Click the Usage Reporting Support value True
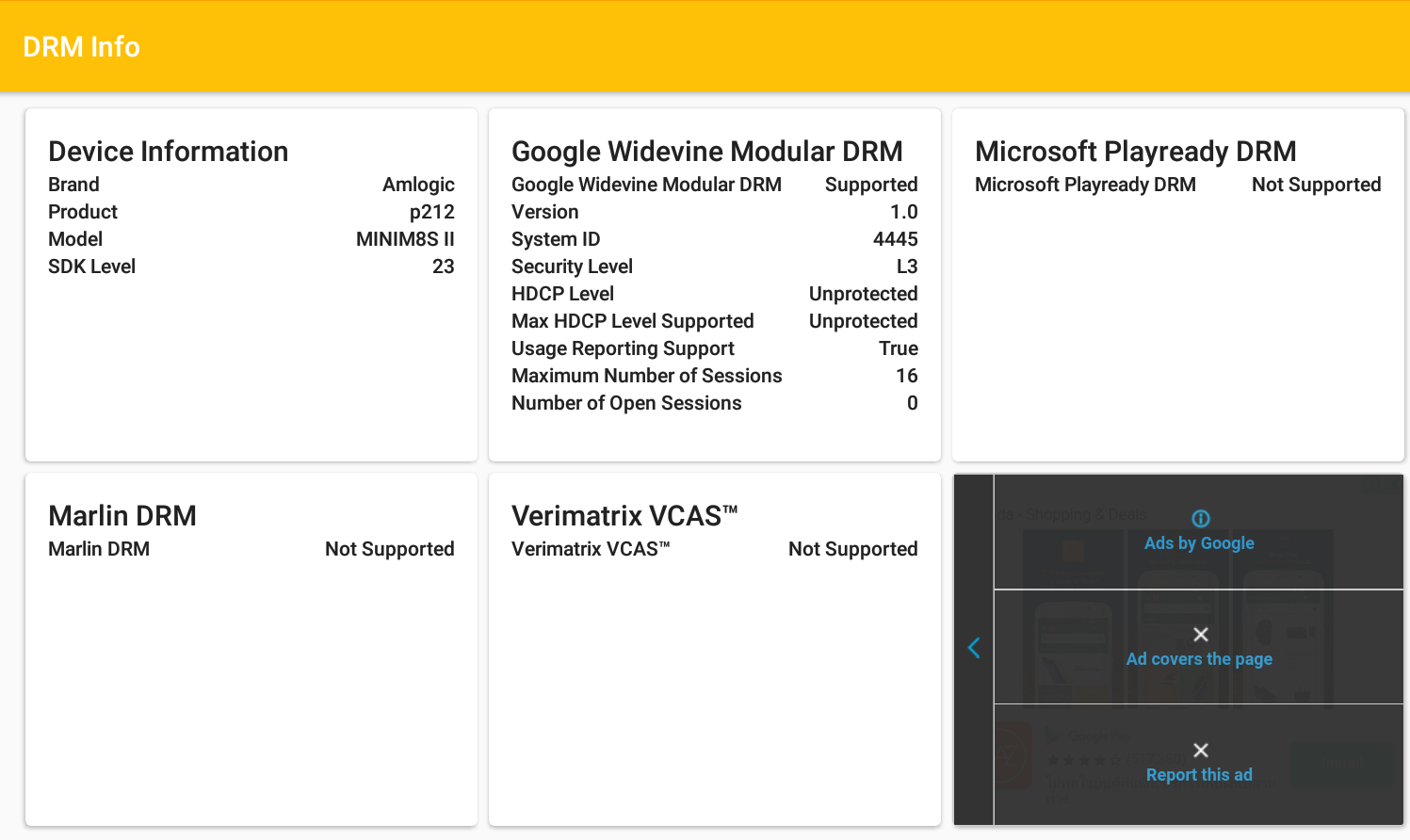Screen dimensions: 1410x840 click(899, 348)
